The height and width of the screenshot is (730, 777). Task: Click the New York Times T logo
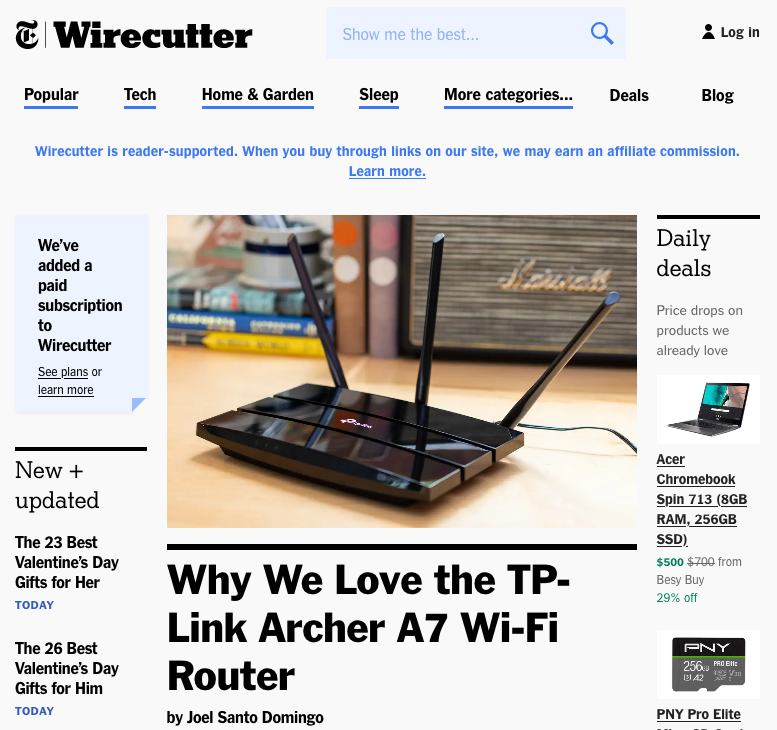(x=27, y=35)
